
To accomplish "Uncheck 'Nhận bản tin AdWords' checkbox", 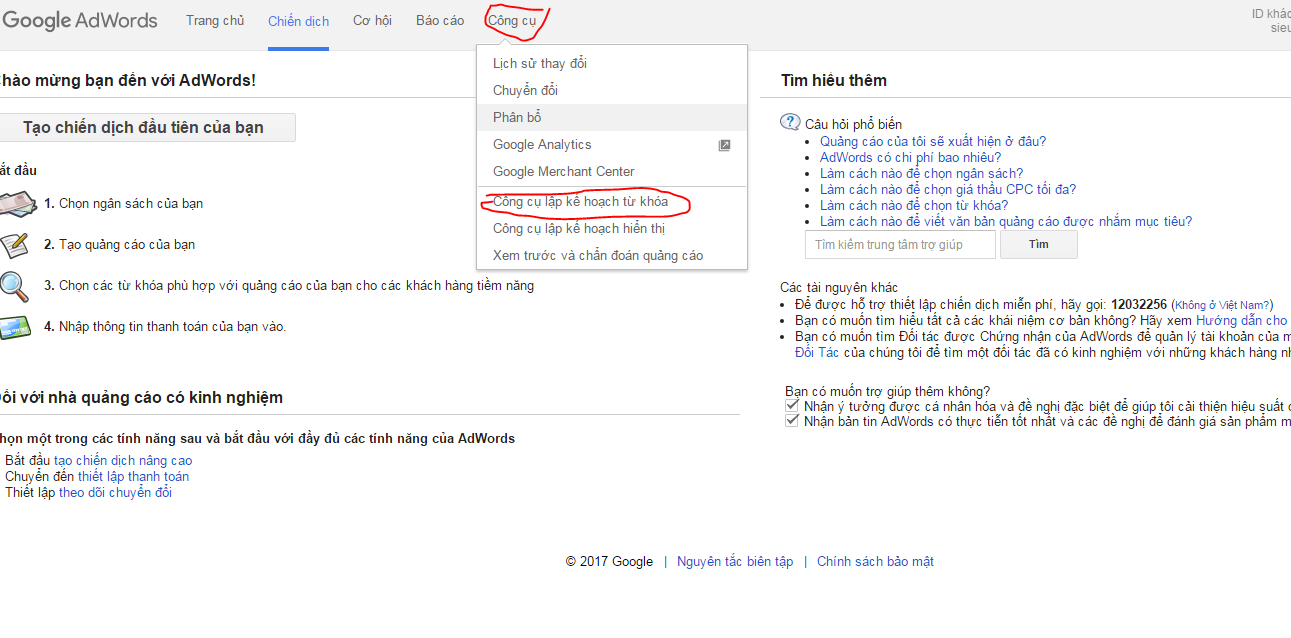I will click(x=792, y=422).
